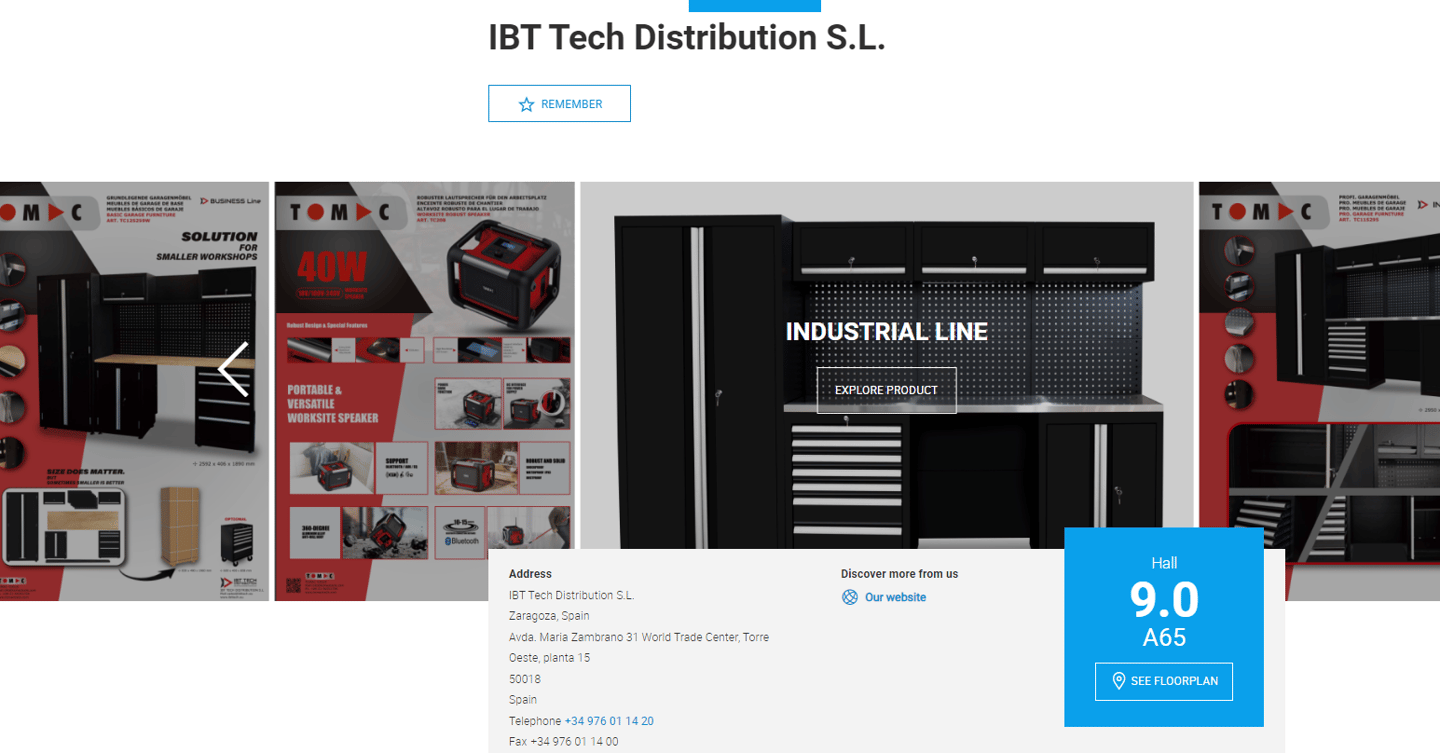Go to previous slide with left arrow
The image size is (1440, 753).
click(x=234, y=369)
